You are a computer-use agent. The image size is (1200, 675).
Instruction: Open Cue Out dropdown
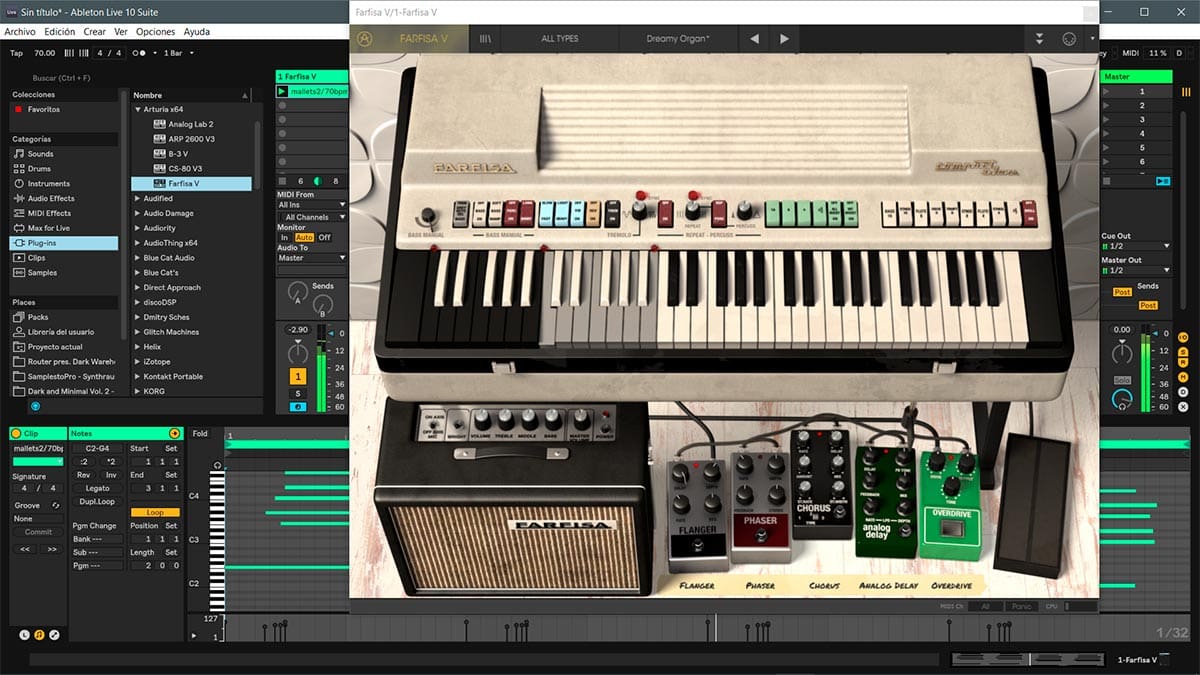pyautogui.click(x=1136, y=246)
